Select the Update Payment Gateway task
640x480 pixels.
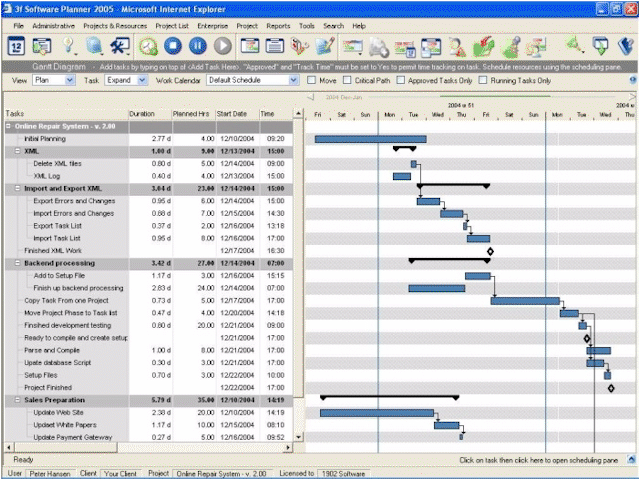[149, 437]
